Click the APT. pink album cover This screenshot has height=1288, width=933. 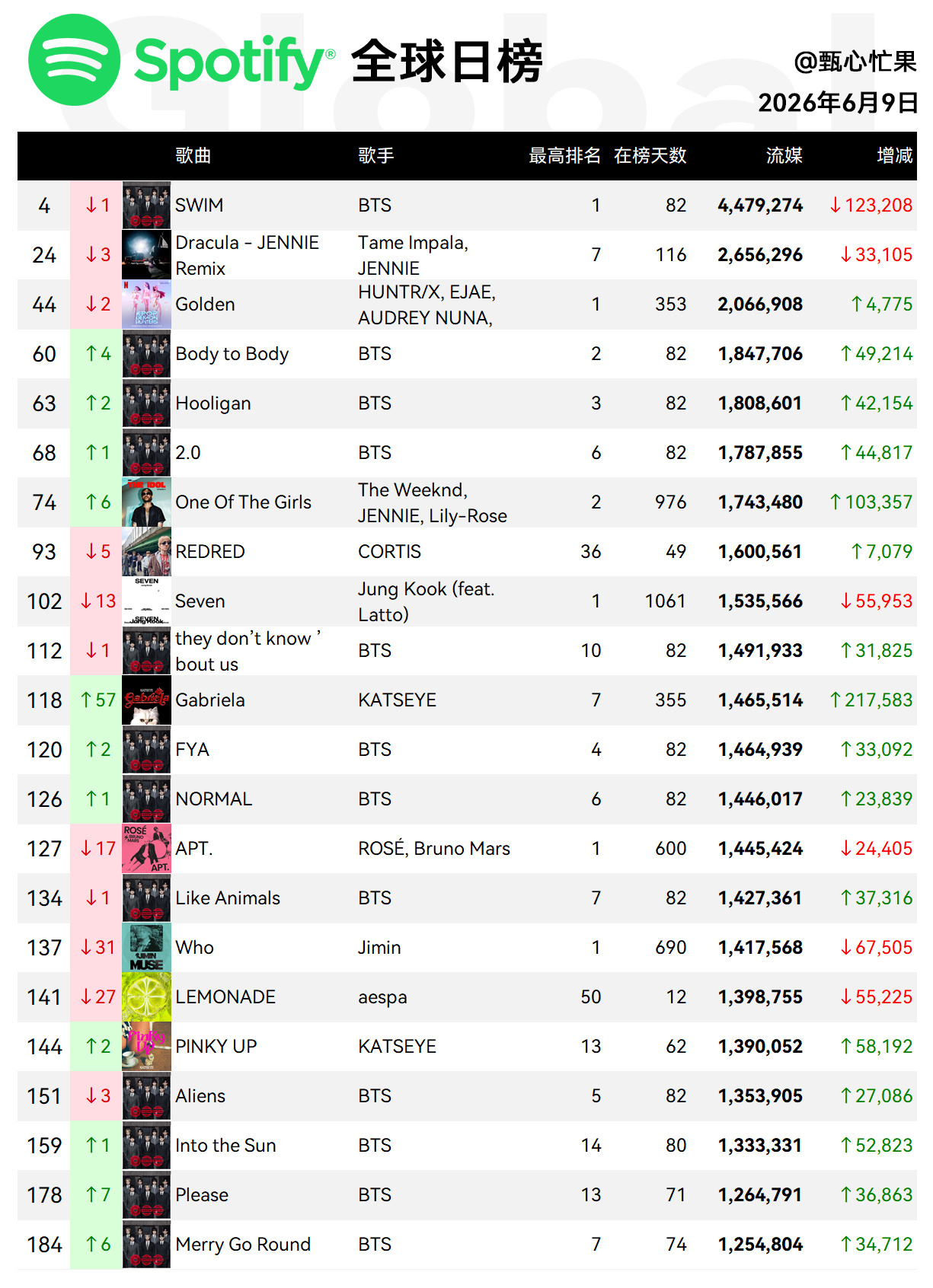coord(147,849)
